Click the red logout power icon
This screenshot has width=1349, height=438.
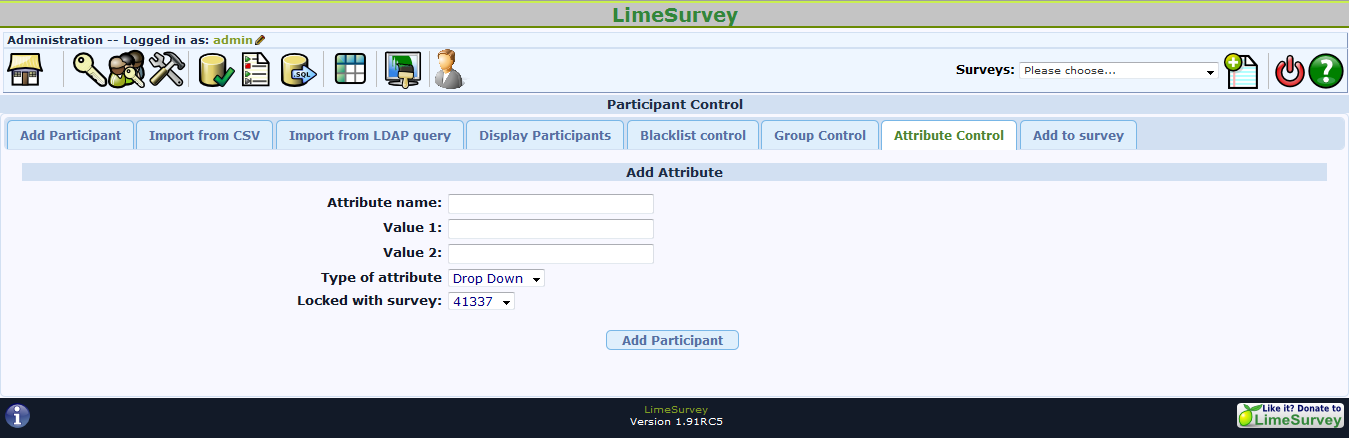point(1290,72)
